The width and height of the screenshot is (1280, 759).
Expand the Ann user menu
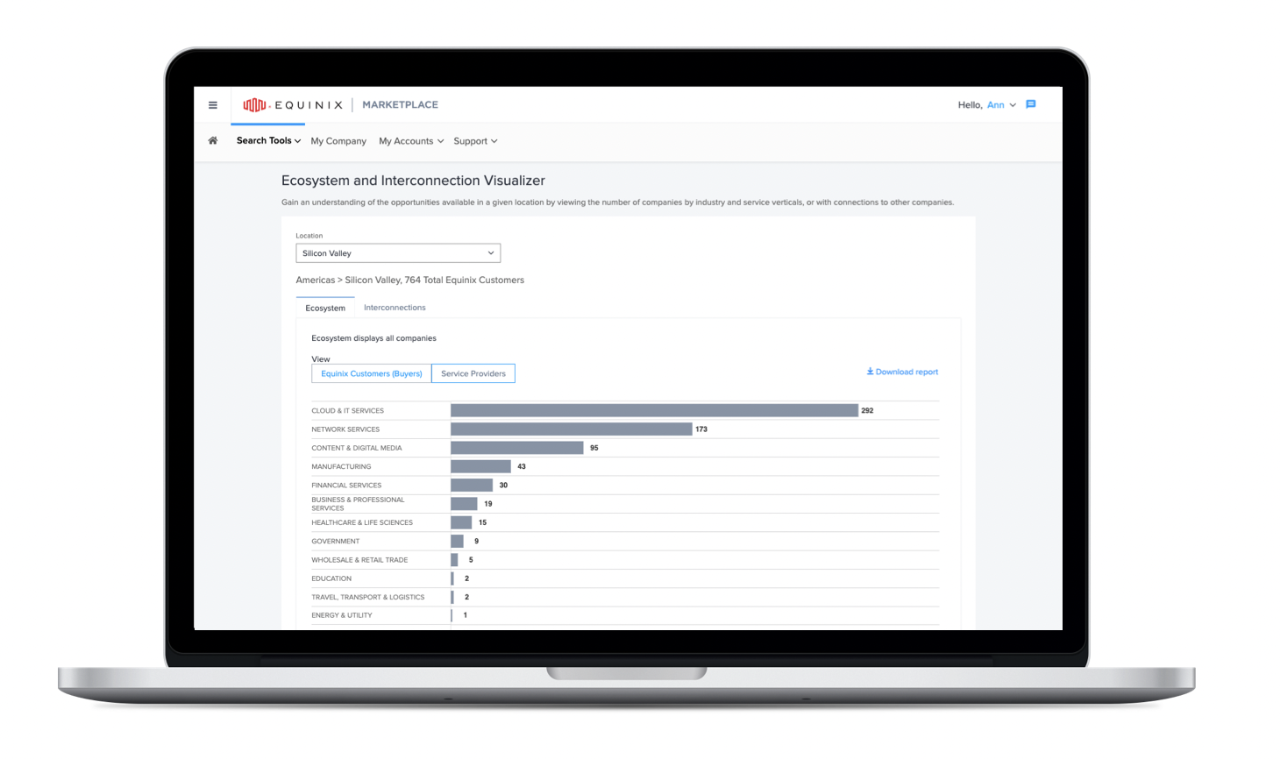click(1001, 105)
